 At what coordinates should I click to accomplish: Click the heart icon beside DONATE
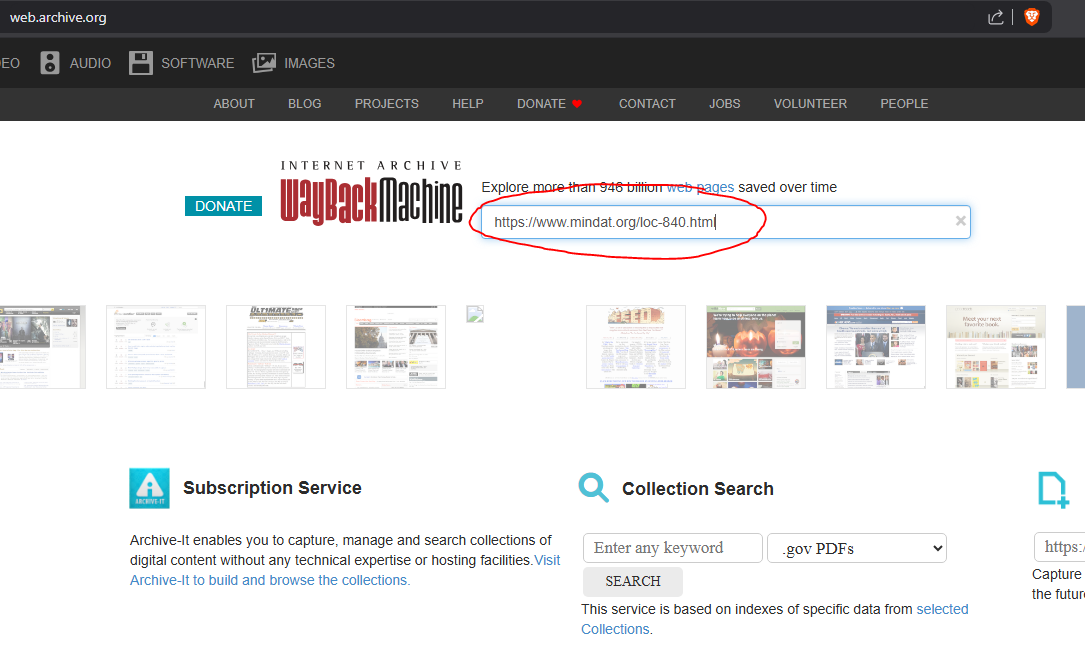pyautogui.click(x=577, y=104)
